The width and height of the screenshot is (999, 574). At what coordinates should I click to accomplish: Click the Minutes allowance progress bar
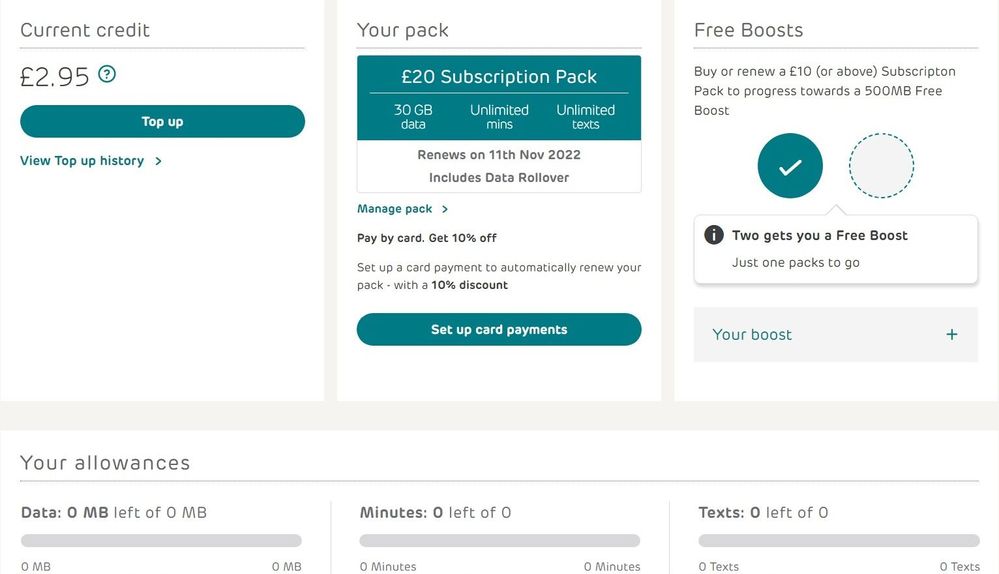(x=500, y=541)
